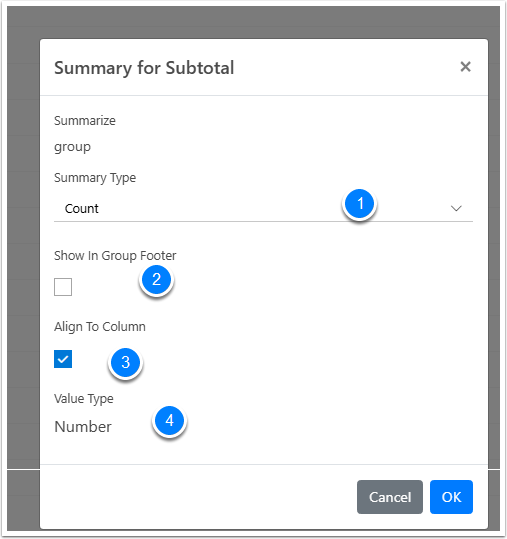
Task: Enable the Show In Group Footer checkbox
Action: click(x=63, y=287)
